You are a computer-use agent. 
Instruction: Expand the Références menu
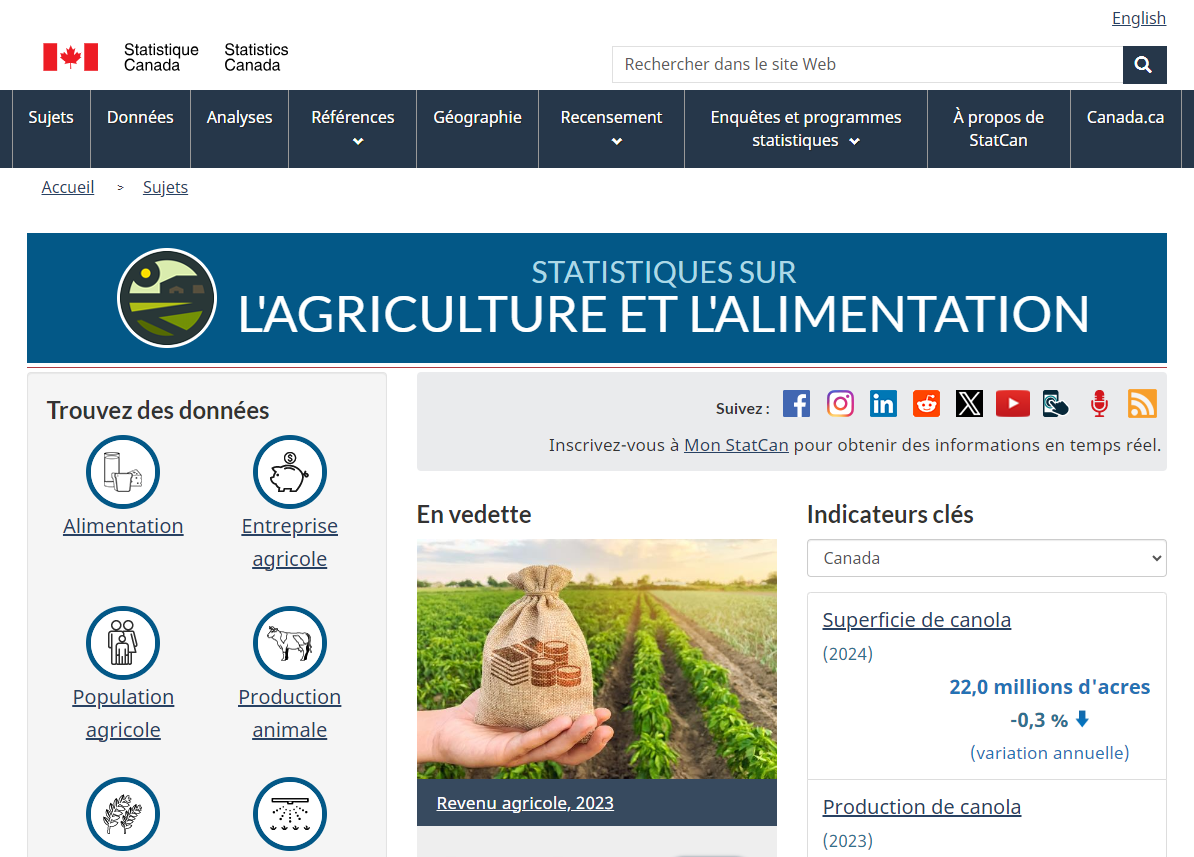(x=353, y=129)
